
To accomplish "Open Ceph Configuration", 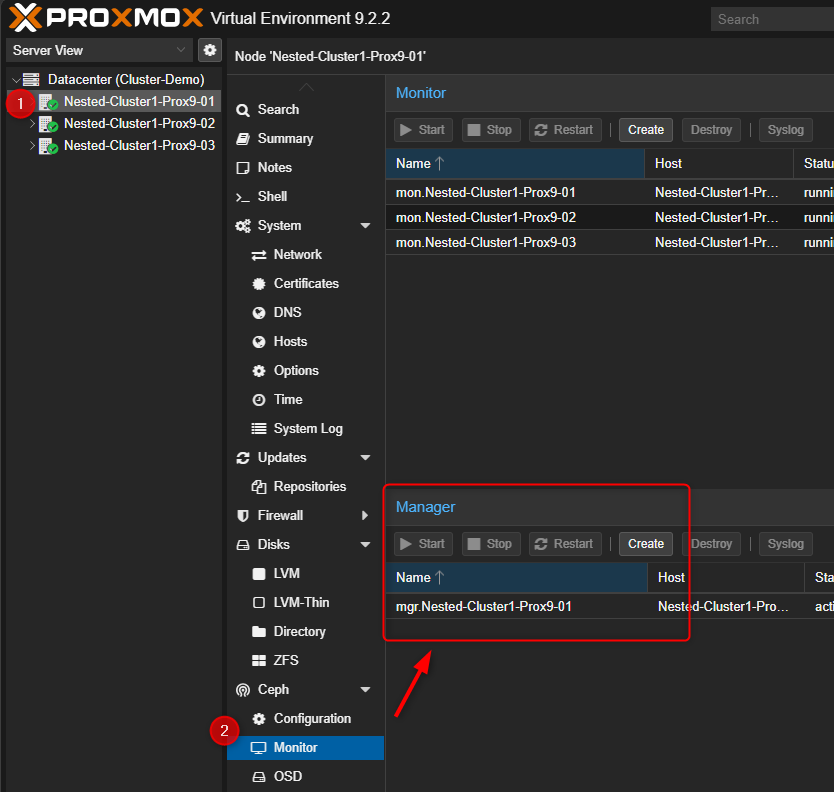I will [x=306, y=718].
